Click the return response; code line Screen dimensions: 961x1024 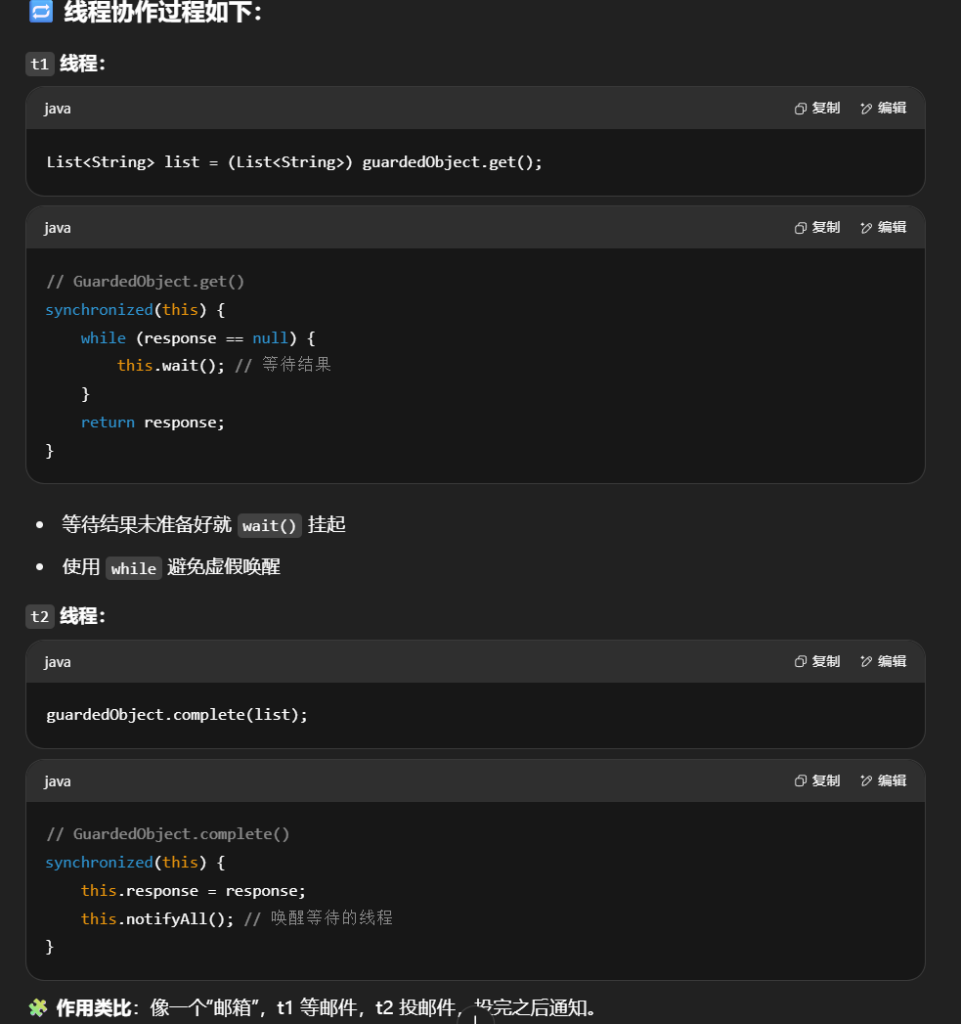coord(153,422)
